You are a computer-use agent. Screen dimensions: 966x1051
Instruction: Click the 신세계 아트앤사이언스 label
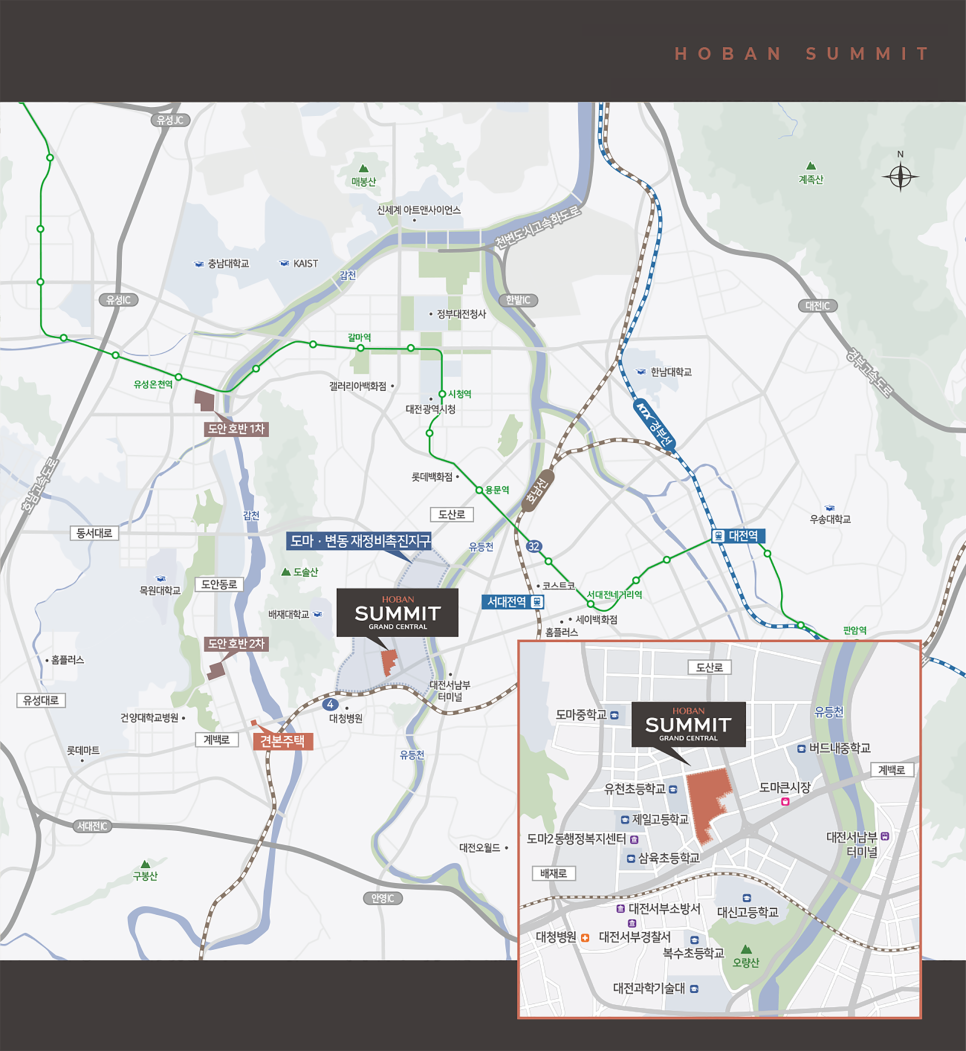(419, 210)
